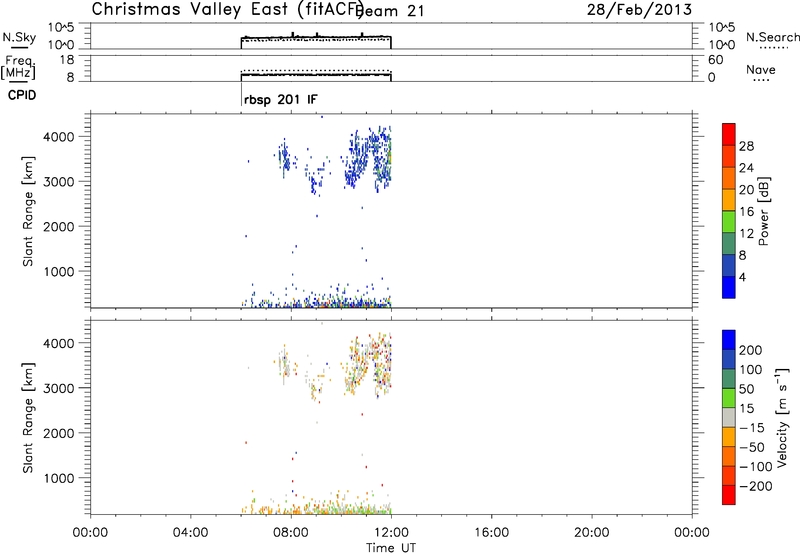
Task: Click the 'rbsp 201 IF' CPID label
Action: coord(281,99)
